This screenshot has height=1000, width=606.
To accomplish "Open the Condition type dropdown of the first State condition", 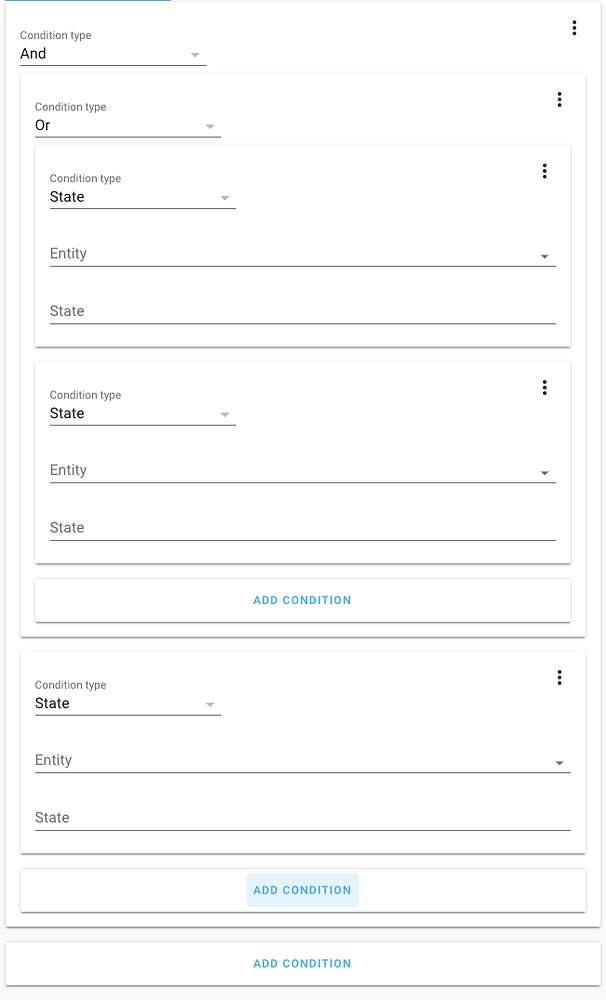I will pos(142,197).
